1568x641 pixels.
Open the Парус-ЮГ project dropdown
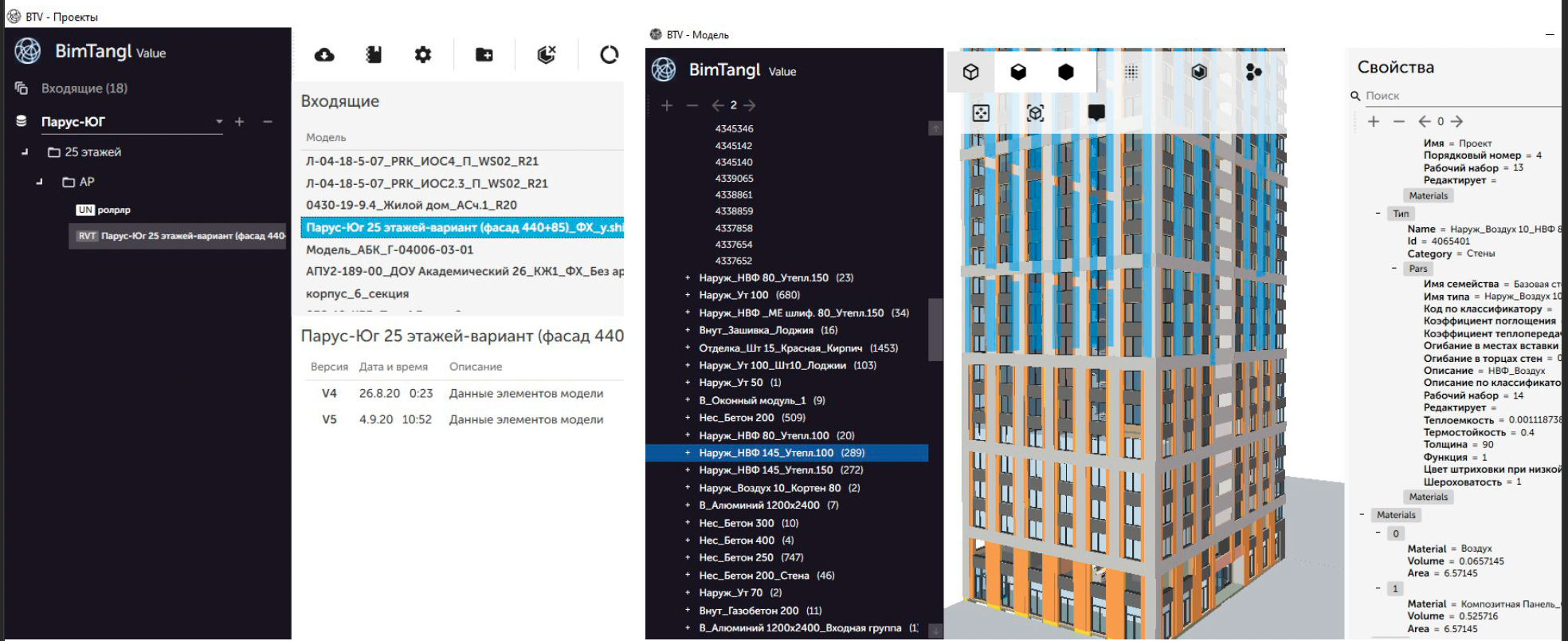(219, 121)
